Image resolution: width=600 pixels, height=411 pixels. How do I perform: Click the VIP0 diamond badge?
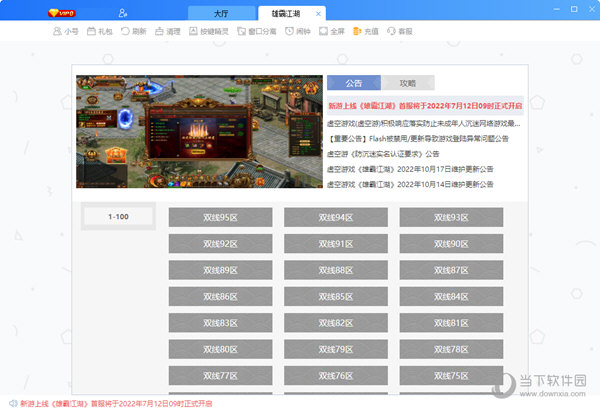point(62,13)
